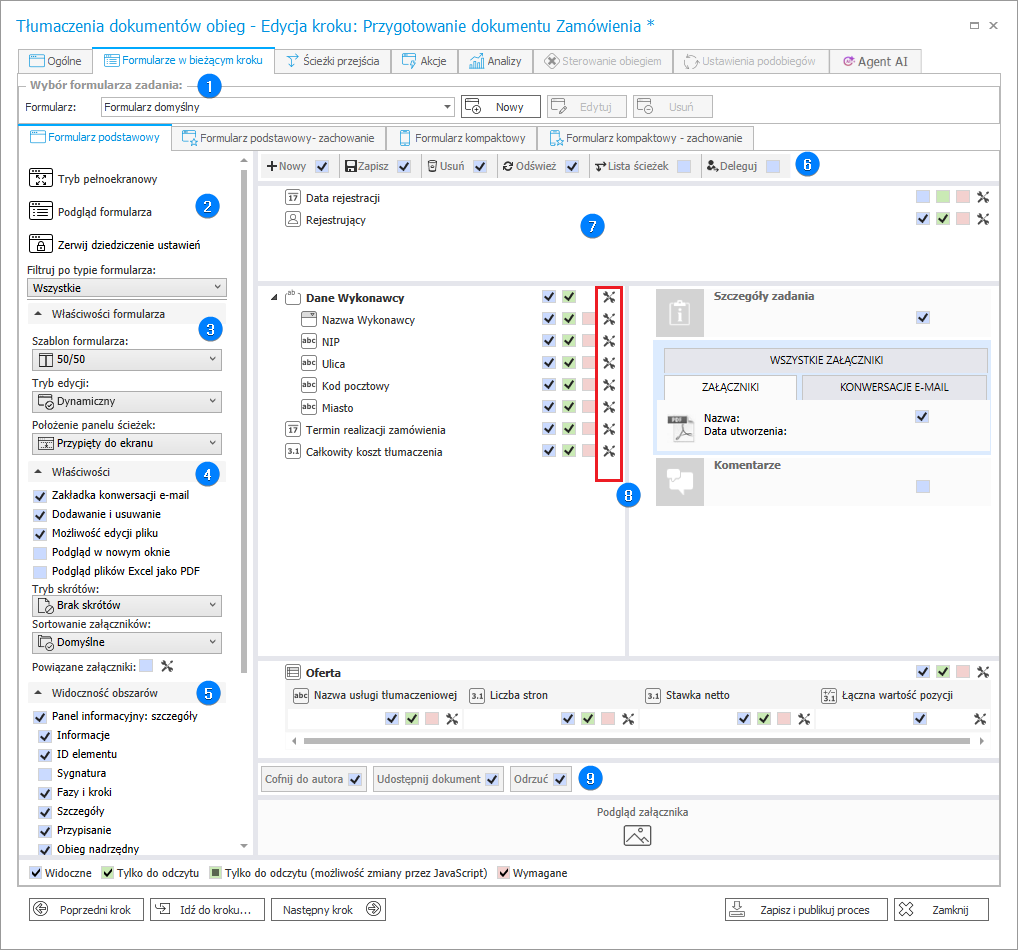Toggle Zakładka konwersacji e-mail checkbox
Viewport: 1018px width, 950px height.
40,495
